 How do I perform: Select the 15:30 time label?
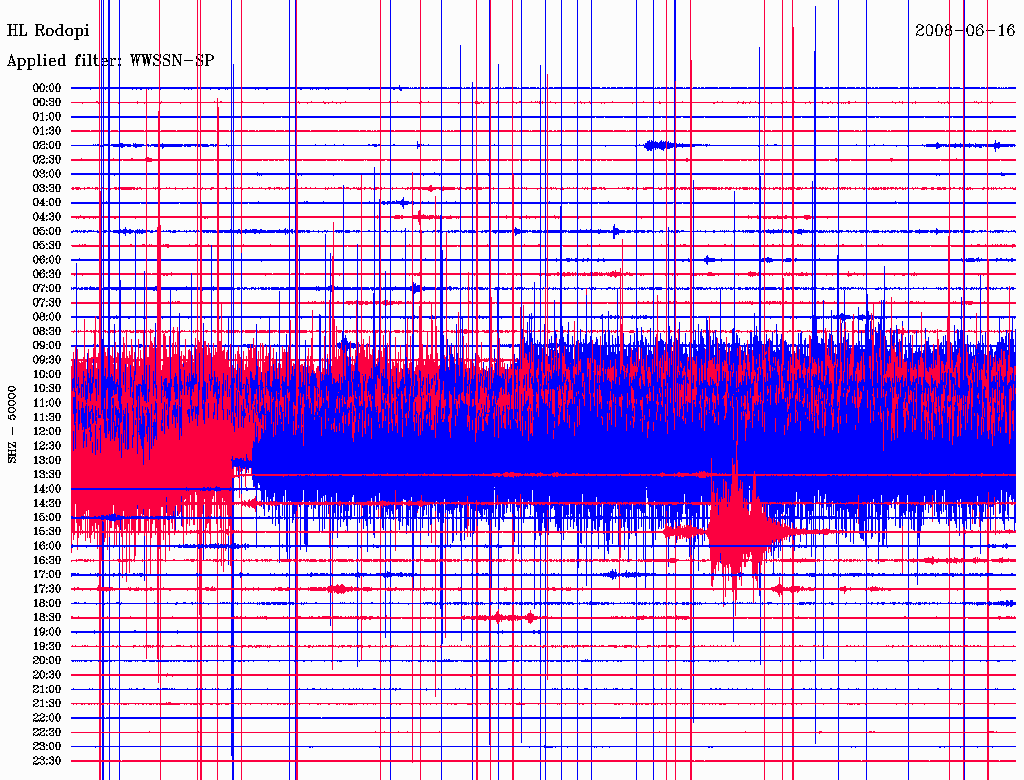(x=47, y=532)
